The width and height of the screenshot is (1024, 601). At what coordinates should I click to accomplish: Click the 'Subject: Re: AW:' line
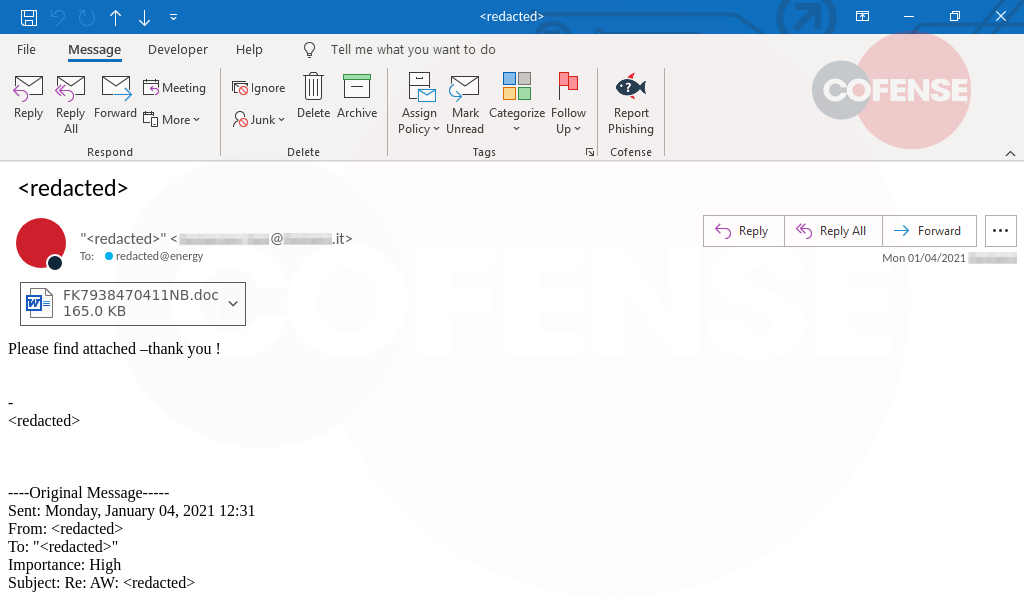click(101, 583)
